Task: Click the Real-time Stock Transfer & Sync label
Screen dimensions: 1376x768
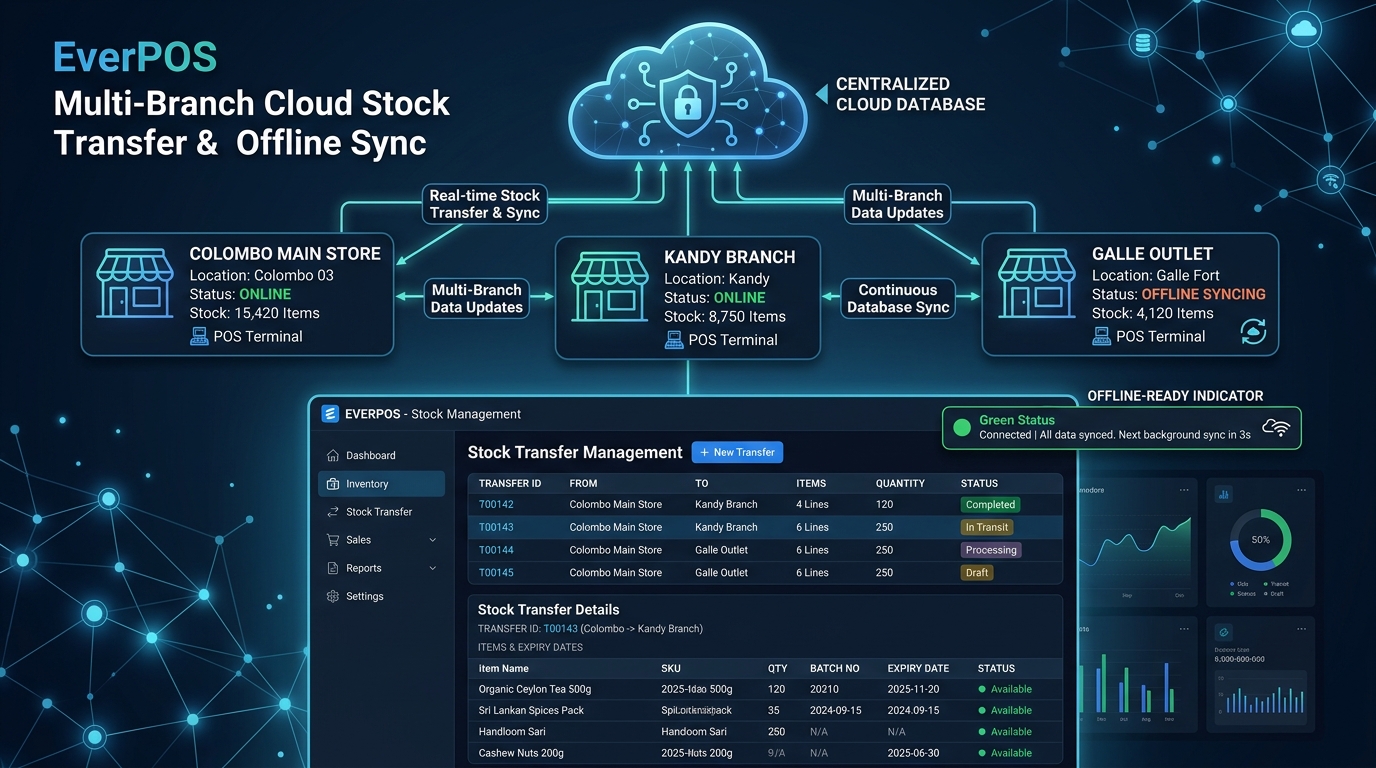Action: pos(485,204)
